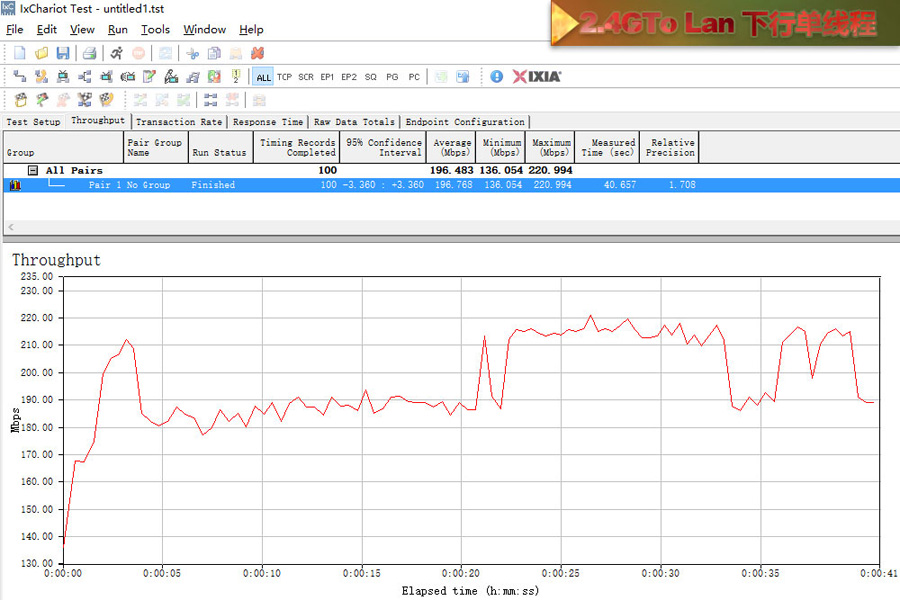Click the scissors Cut icon
This screenshot has height=600, width=900.
coord(192,53)
